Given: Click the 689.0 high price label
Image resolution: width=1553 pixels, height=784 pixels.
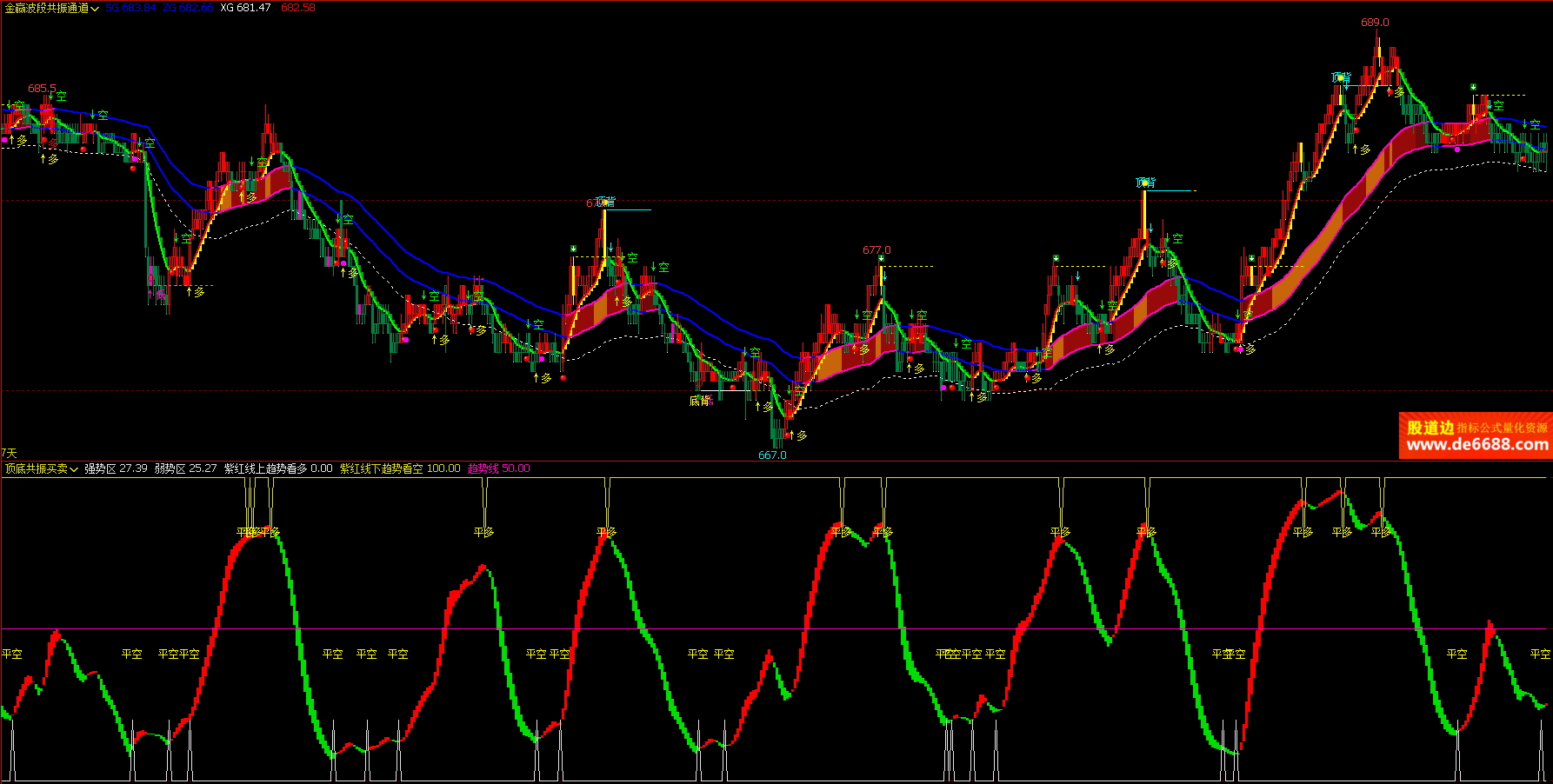Looking at the screenshot, I should pyautogui.click(x=1375, y=23).
